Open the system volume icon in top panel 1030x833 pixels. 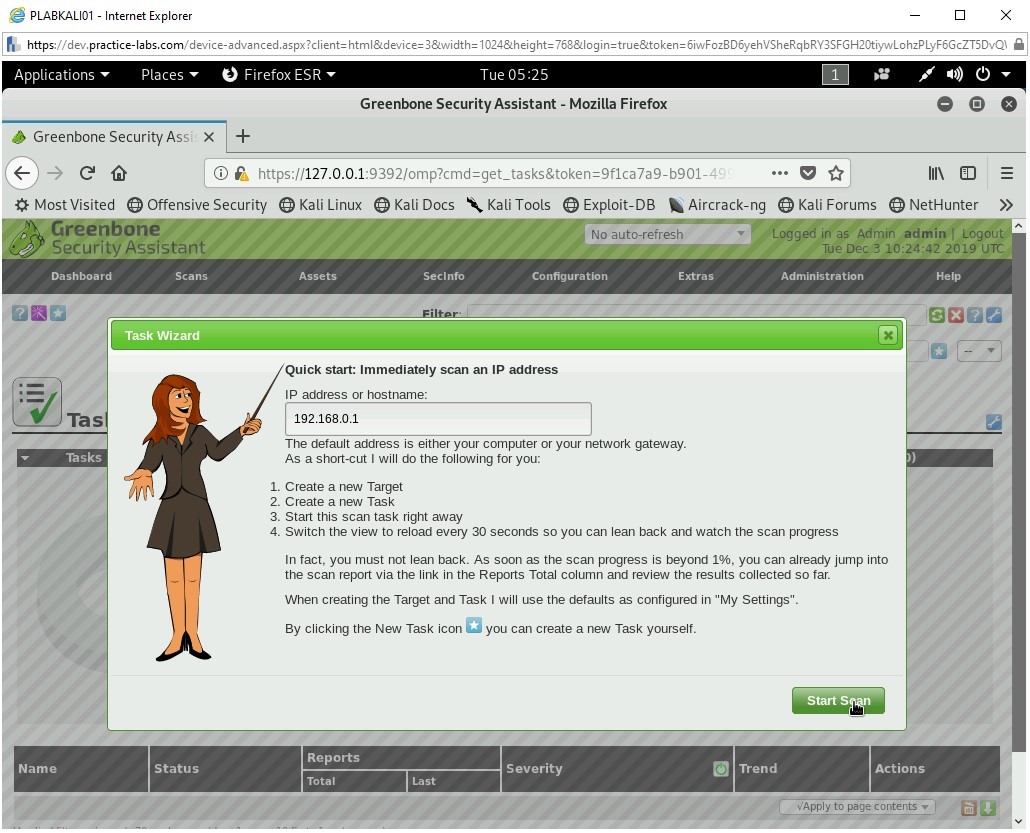pyautogui.click(x=955, y=75)
